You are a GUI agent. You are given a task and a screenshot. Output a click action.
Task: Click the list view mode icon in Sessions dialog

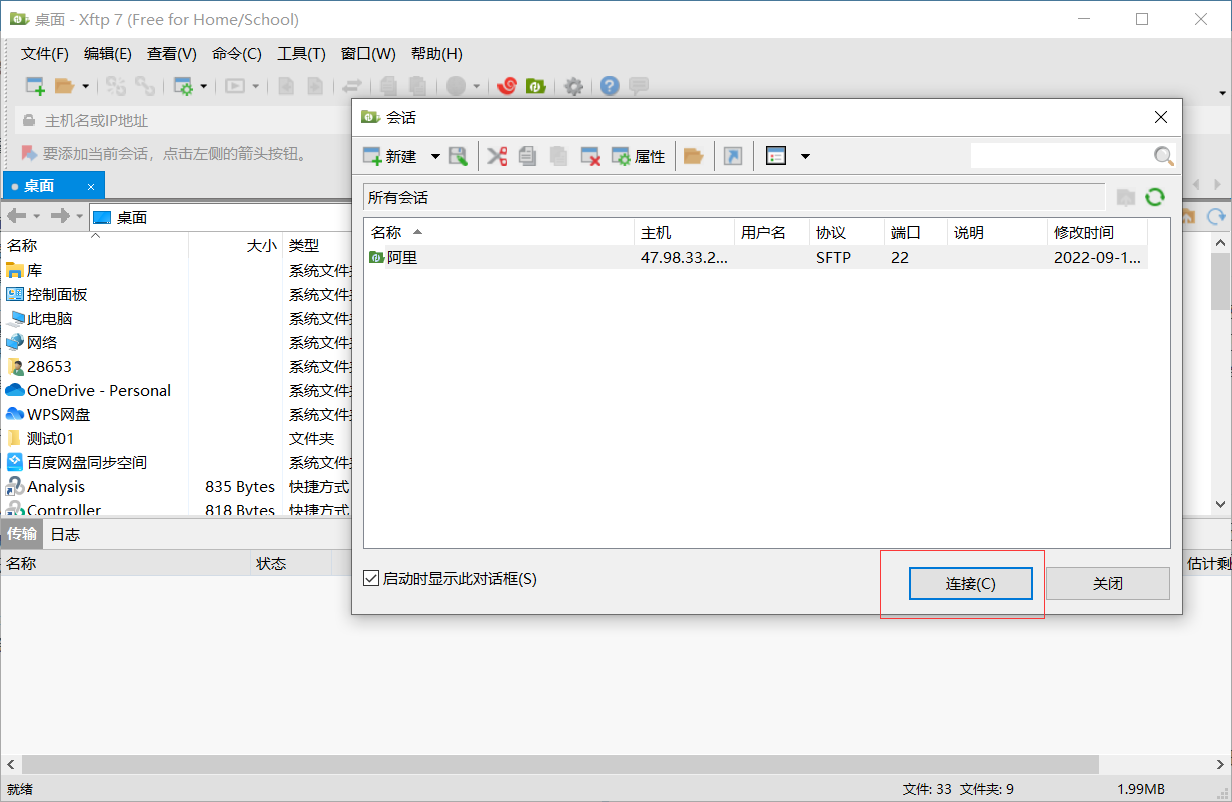[x=776, y=156]
